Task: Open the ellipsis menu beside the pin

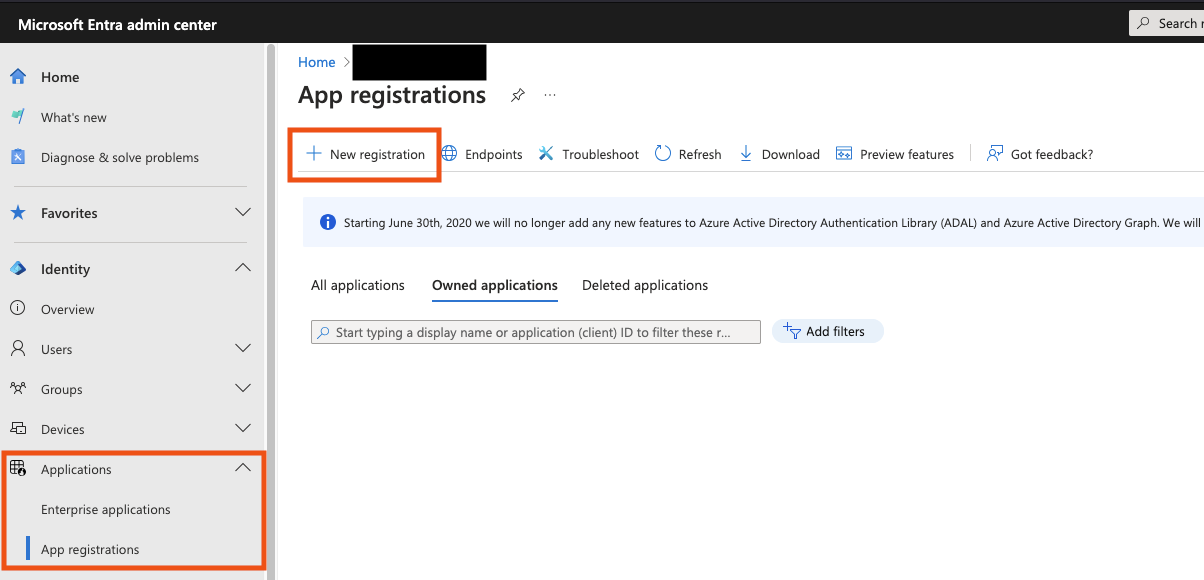Action: pyautogui.click(x=549, y=95)
